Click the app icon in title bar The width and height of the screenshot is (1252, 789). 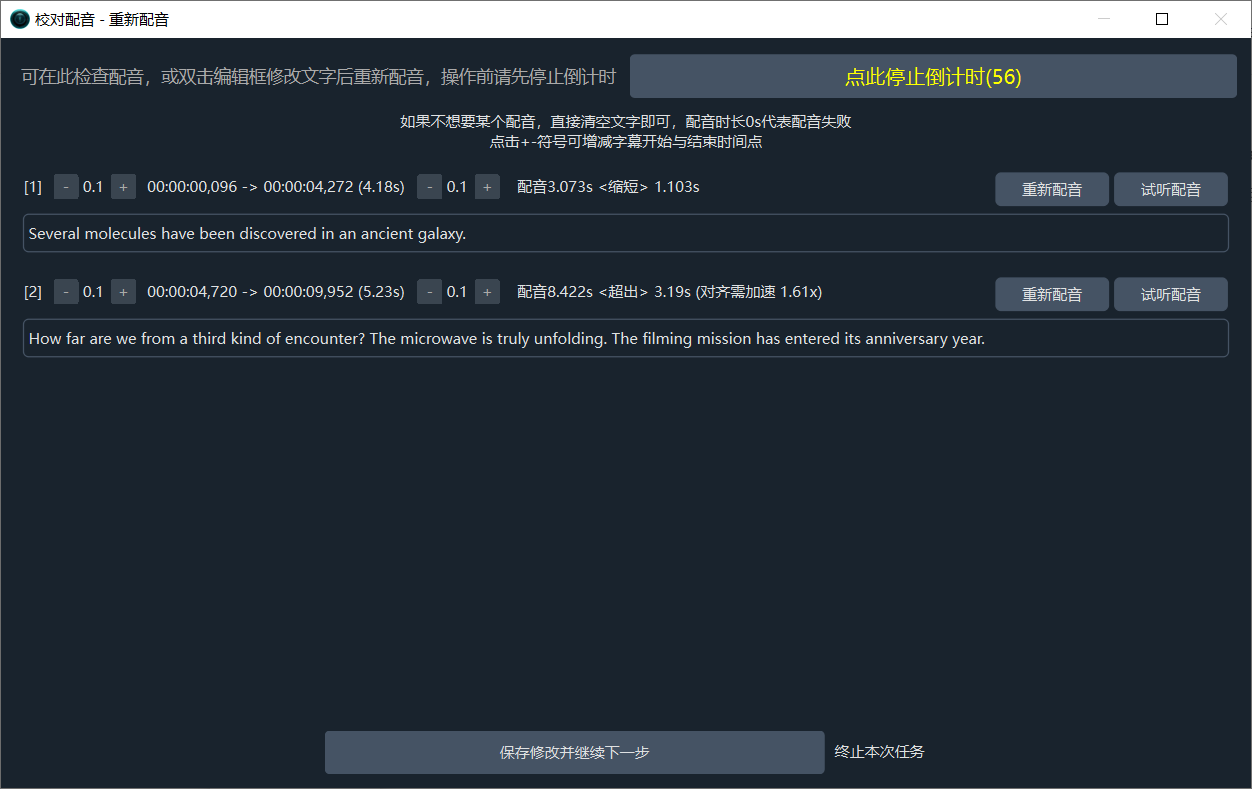(x=19, y=19)
